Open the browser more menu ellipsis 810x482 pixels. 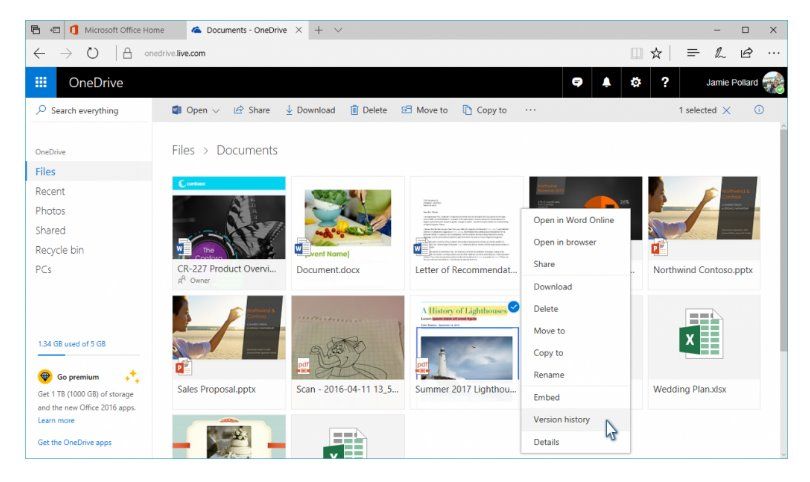tap(773, 53)
